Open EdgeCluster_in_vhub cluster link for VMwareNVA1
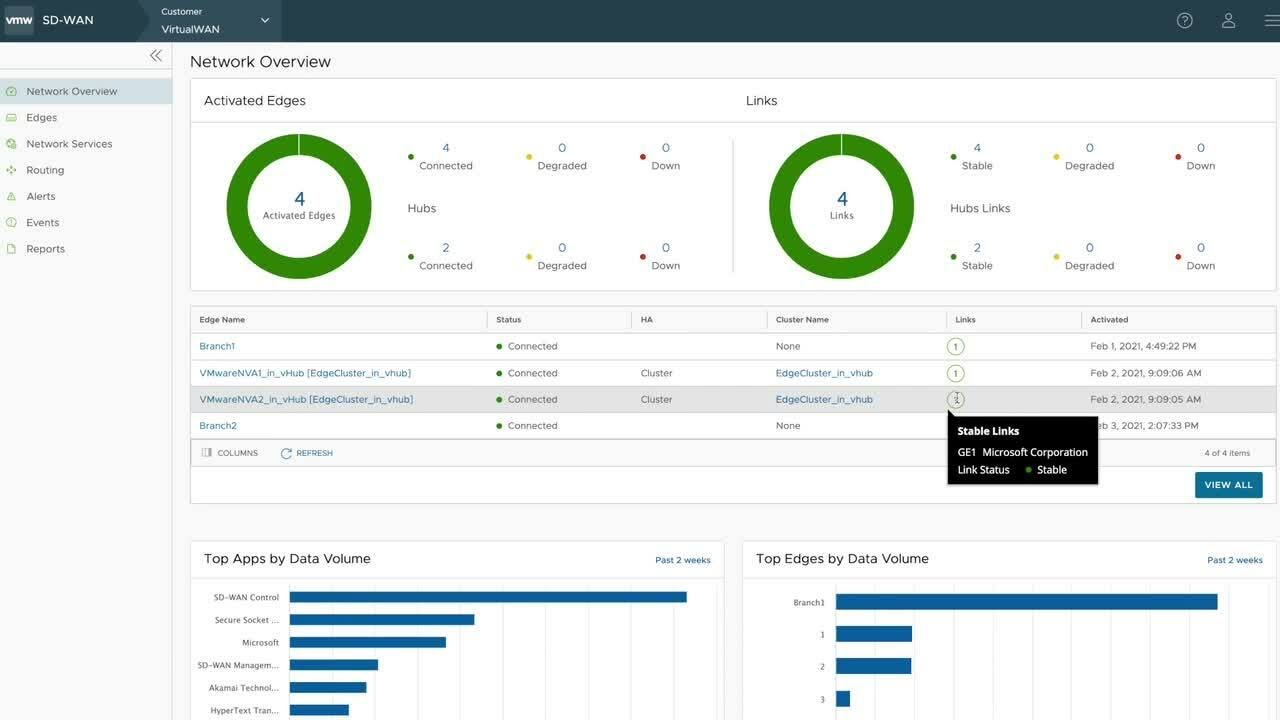 point(824,373)
